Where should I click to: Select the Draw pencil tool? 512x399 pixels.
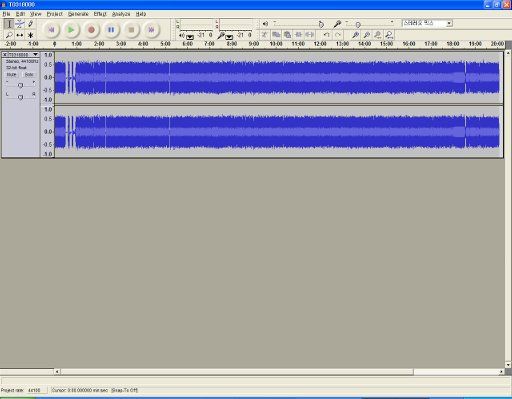coord(30,24)
